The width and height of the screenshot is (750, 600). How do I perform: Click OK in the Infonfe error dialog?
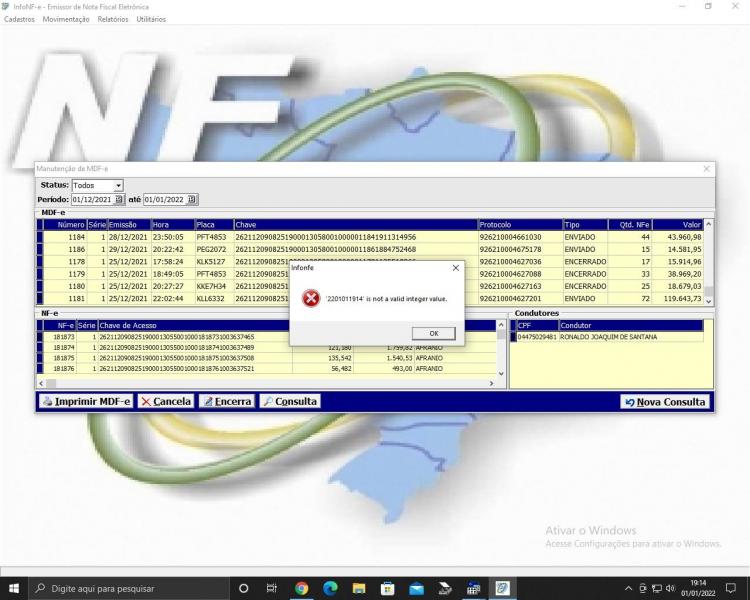click(433, 333)
